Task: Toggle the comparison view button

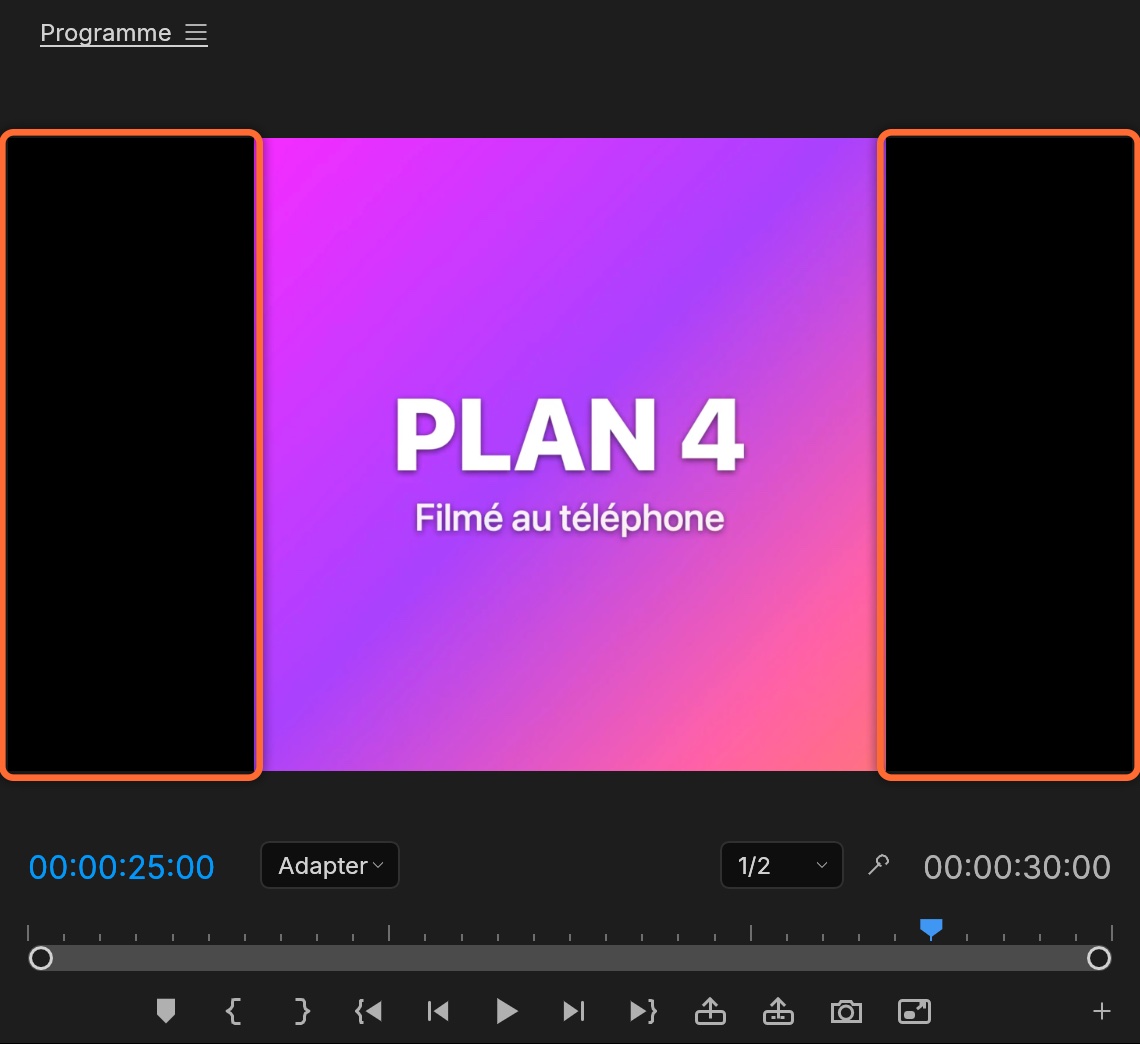Action: pyautogui.click(x=914, y=1012)
